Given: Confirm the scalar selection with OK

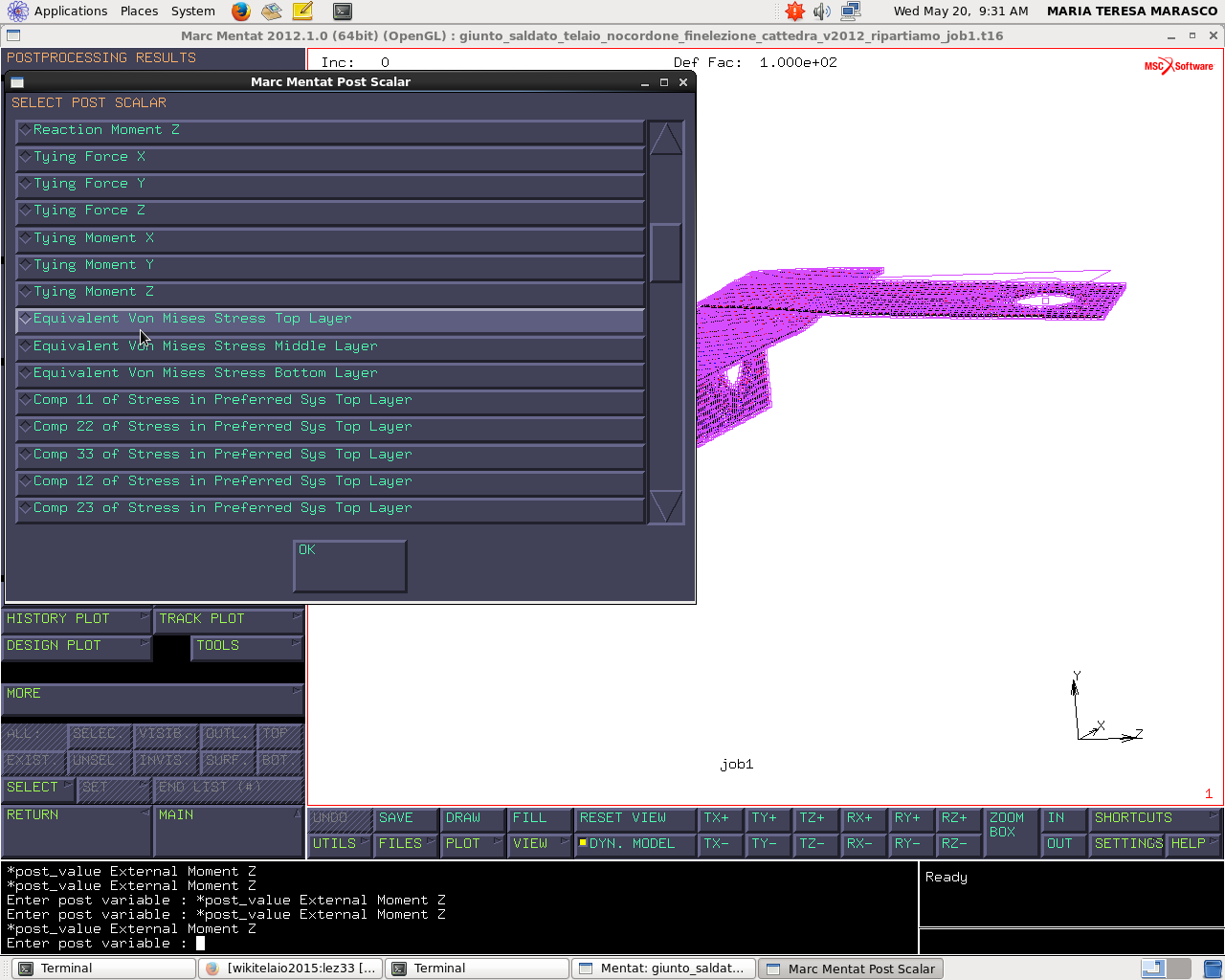Looking at the screenshot, I should (x=350, y=566).
